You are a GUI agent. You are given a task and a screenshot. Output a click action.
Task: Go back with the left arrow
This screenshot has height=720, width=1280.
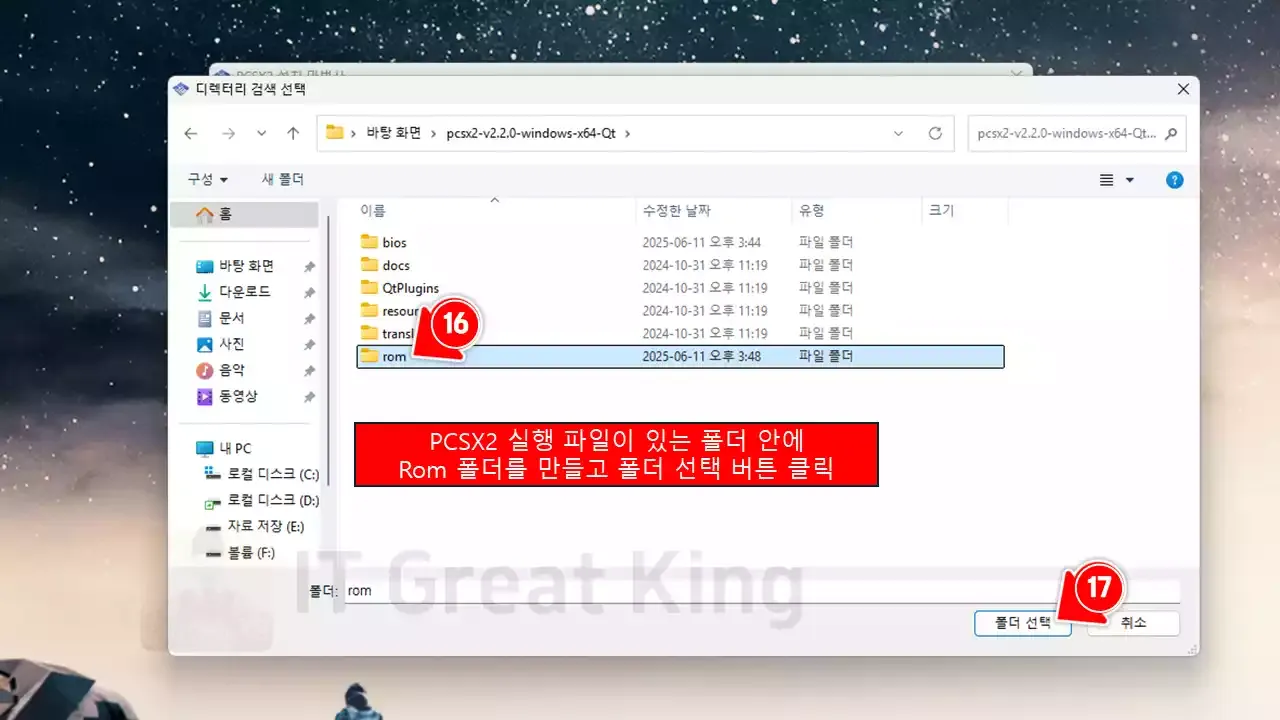point(191,133)
